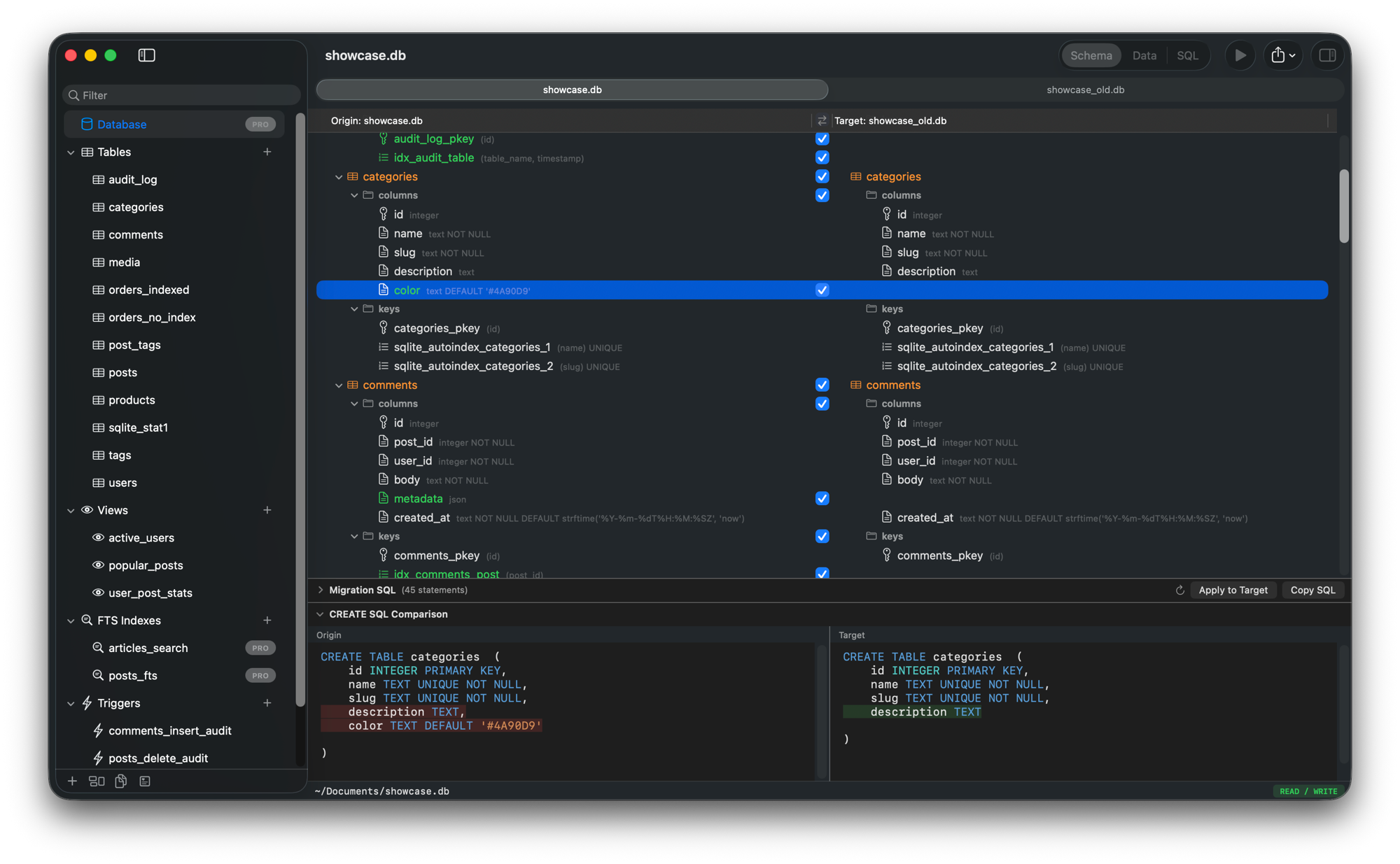This screenshot has width=1400, height=864.
Task: Click the Apply to Target button
Action: coord(1233,590)
